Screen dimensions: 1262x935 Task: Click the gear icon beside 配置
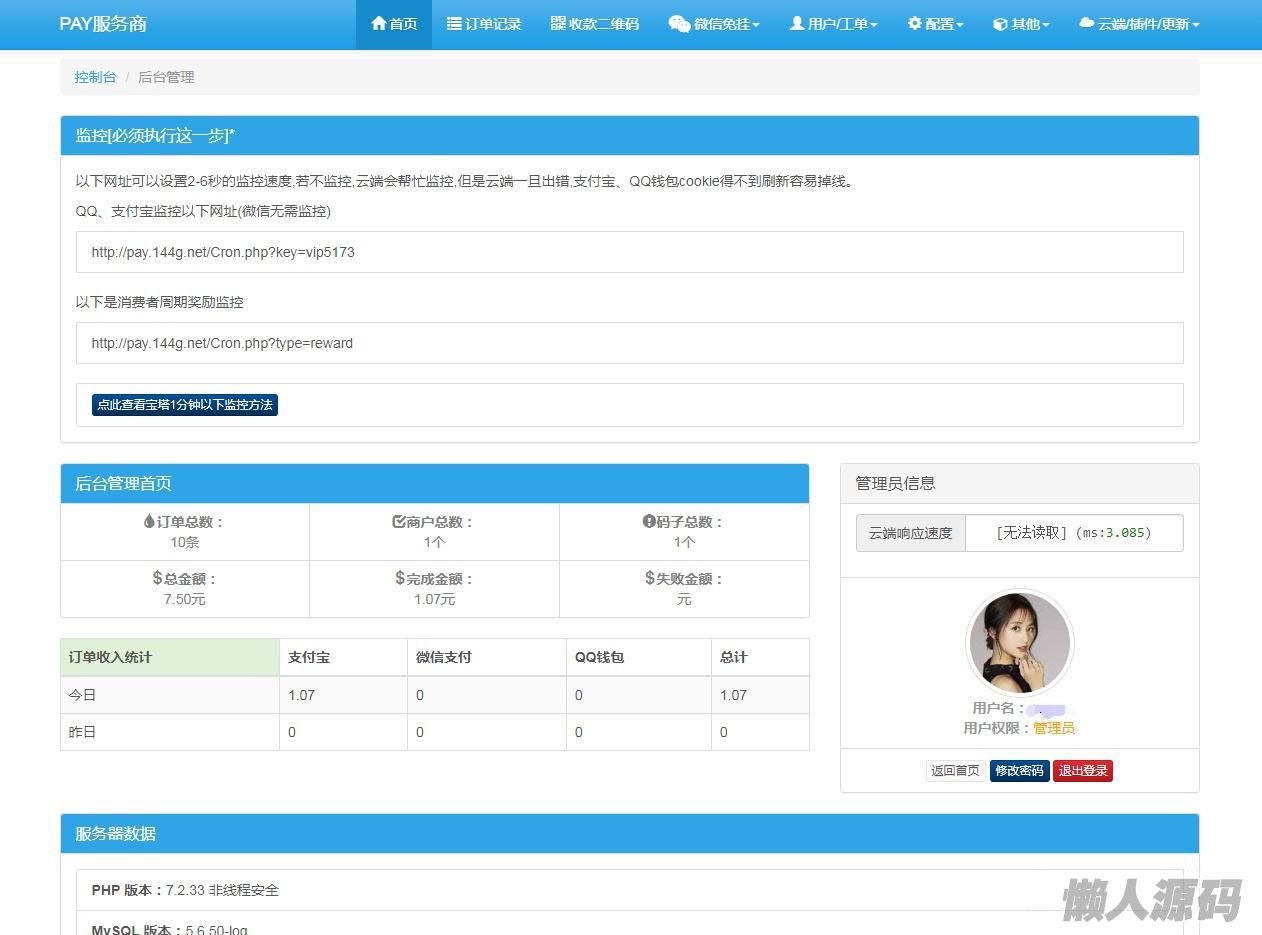point(914,24)
